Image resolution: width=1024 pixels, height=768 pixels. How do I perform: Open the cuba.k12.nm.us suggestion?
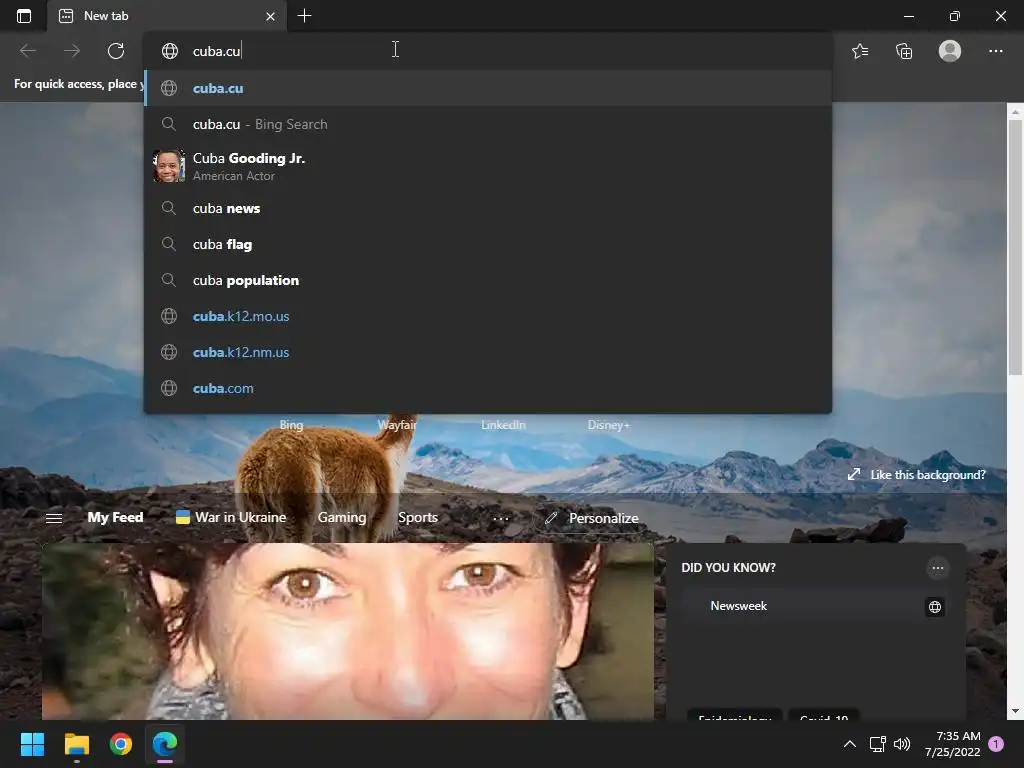pyautogui.click(x=487, y=352)
